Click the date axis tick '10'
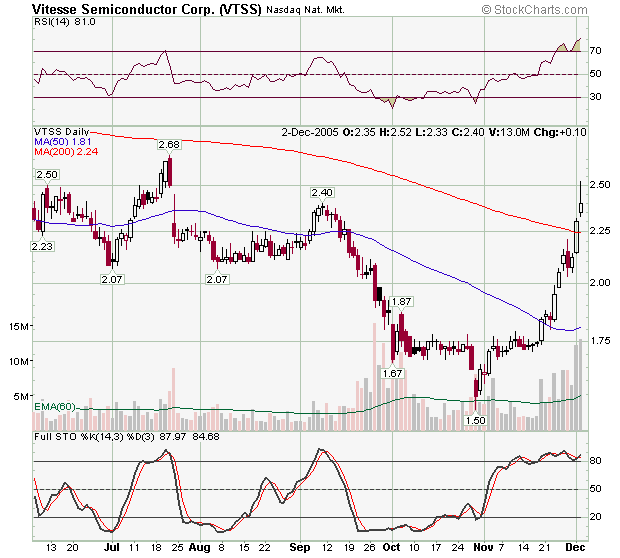Viewport: 620px width, 558px height. 414,548
